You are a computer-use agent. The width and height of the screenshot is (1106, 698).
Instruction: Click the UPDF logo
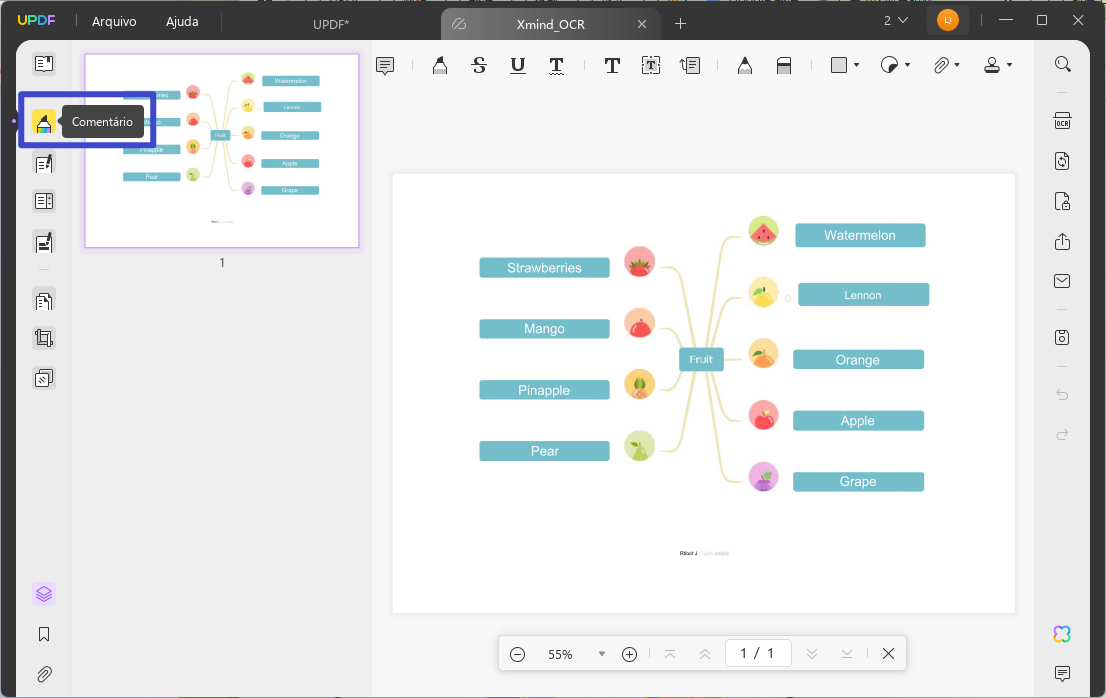click(37, 20)
